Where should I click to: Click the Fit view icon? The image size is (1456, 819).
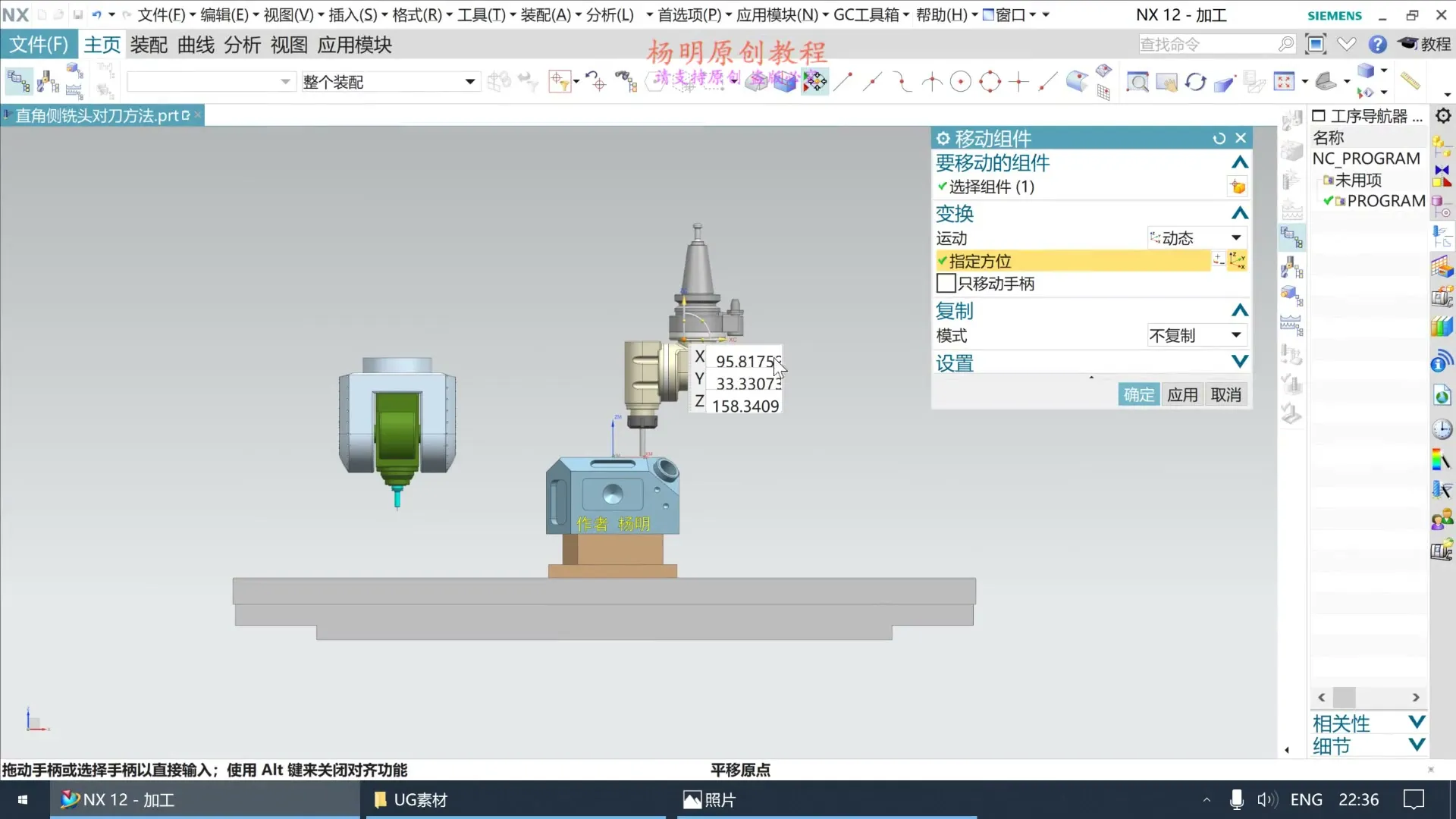(x=1284, y=82)
